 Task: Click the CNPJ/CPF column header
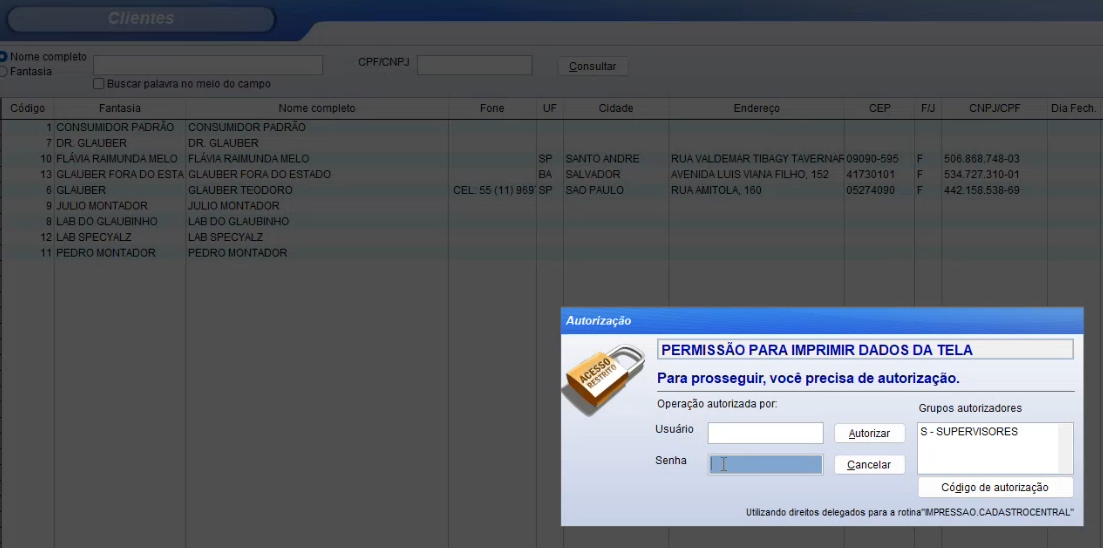pyautogui.click(x=993, y=108)
